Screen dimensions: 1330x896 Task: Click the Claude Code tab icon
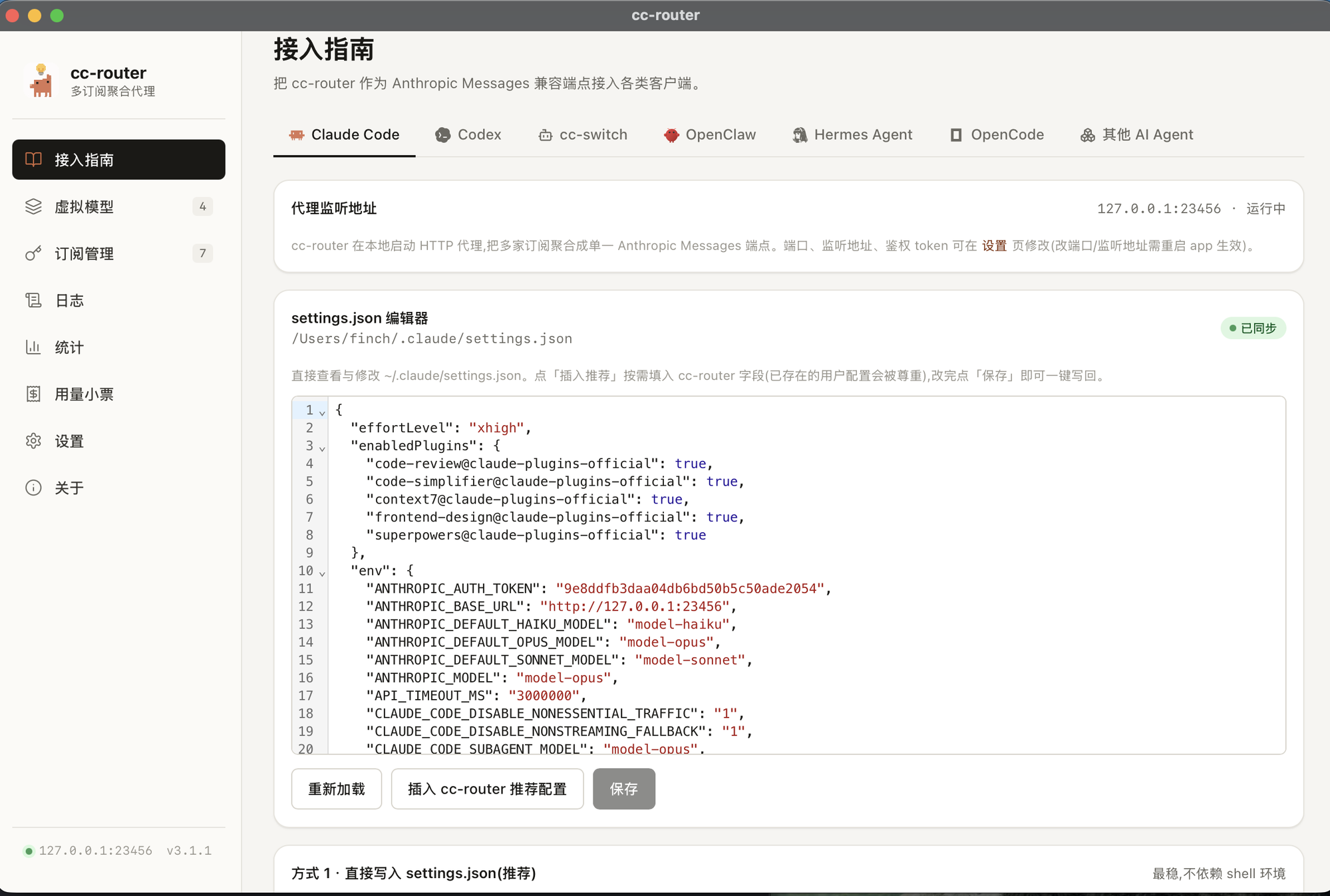pyautogui.click(x=297, y=135)
